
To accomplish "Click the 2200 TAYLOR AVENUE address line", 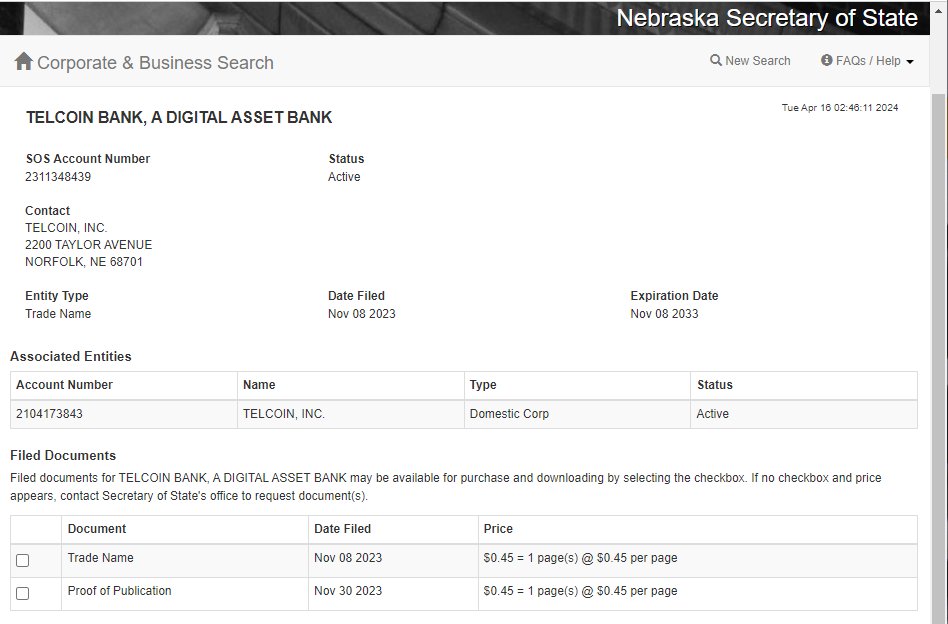I will 88,245.
